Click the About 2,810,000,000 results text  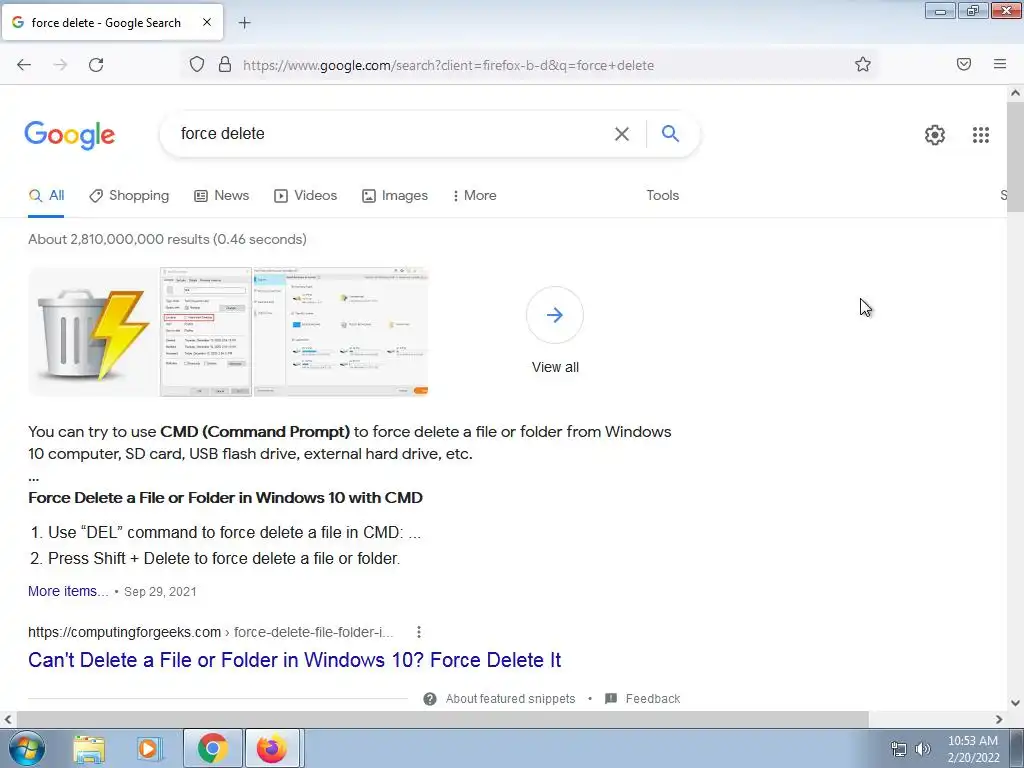click(x=167, y=239)
